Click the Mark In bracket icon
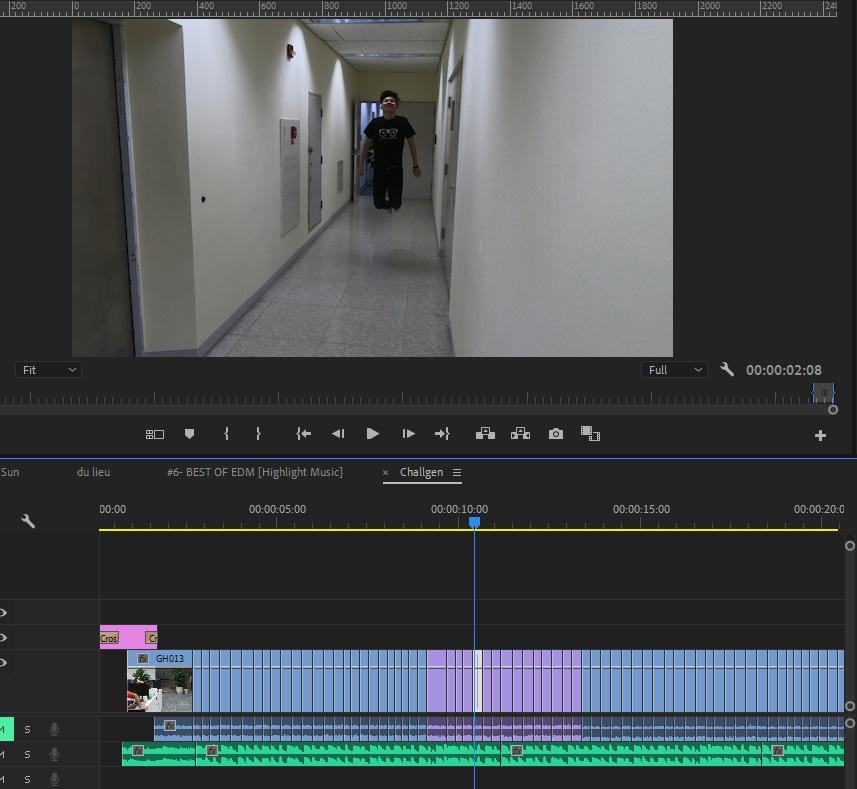 227,434
